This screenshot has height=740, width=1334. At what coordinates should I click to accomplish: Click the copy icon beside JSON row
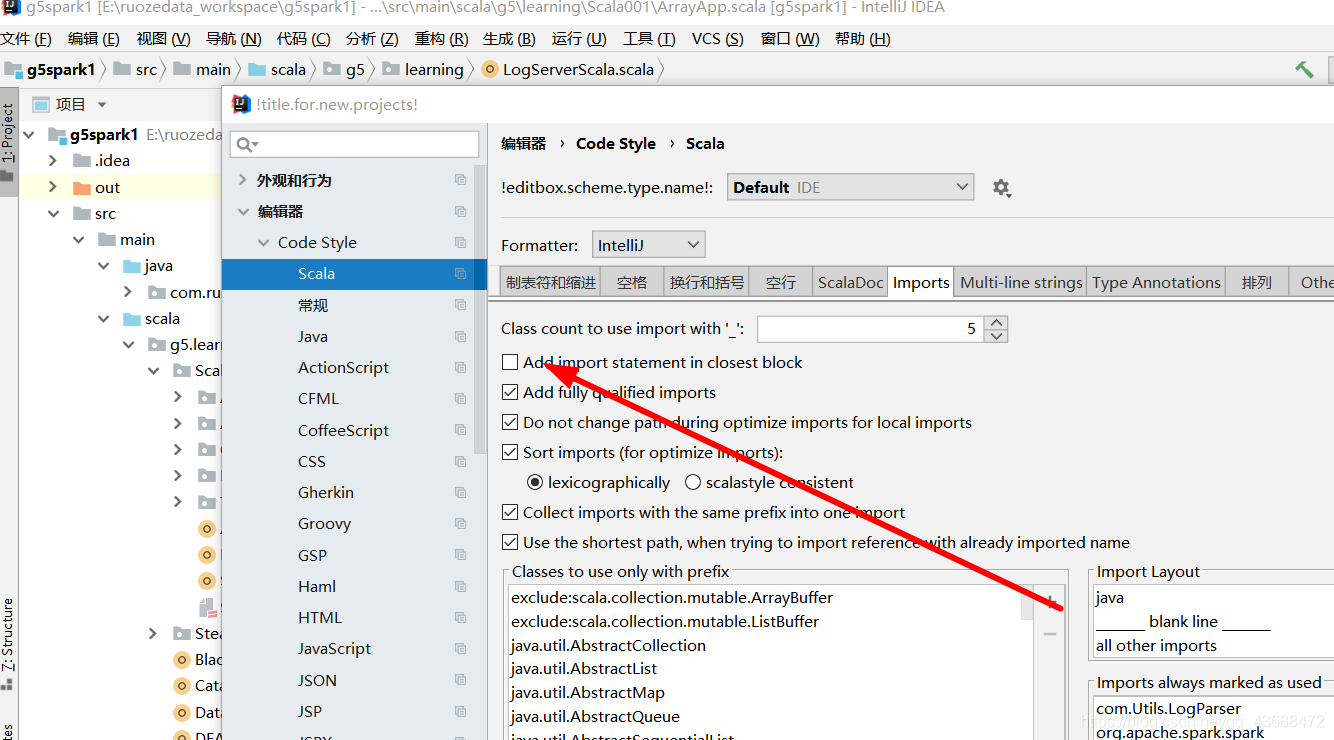click(x=460, y=680)
